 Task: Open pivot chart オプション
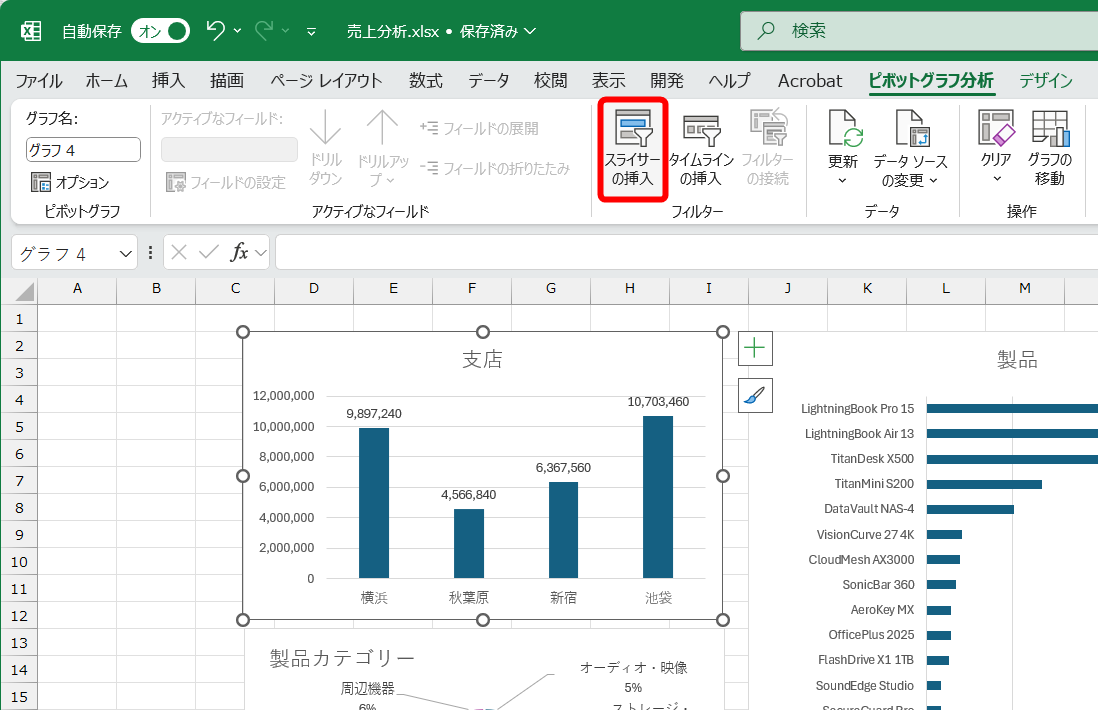click(x=70, y=183)
